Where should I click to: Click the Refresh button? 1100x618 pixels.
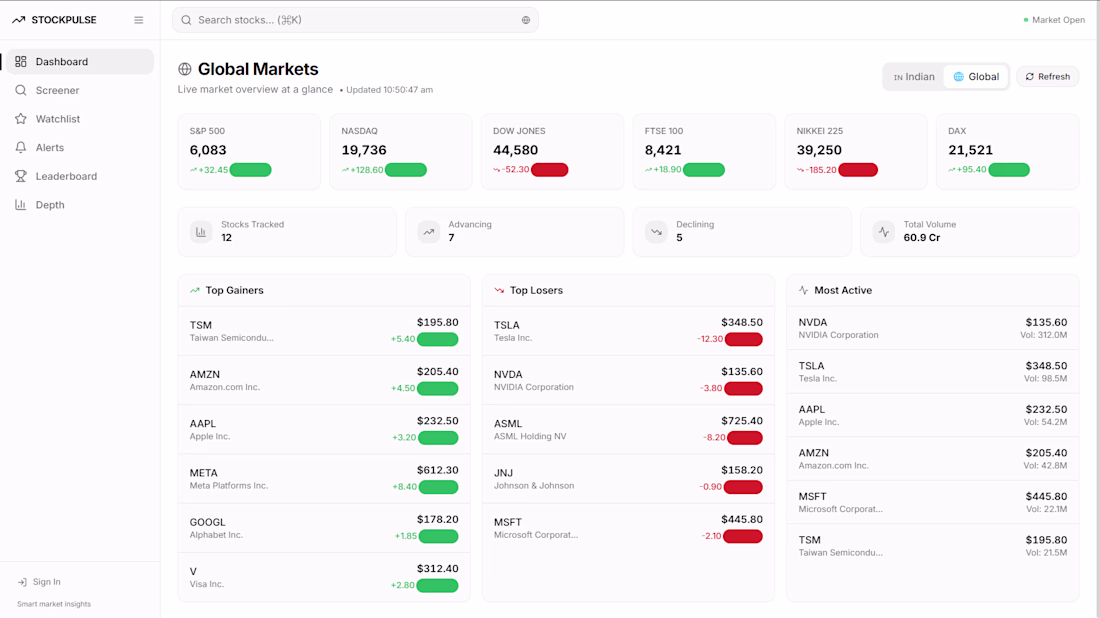point(1047,76)
